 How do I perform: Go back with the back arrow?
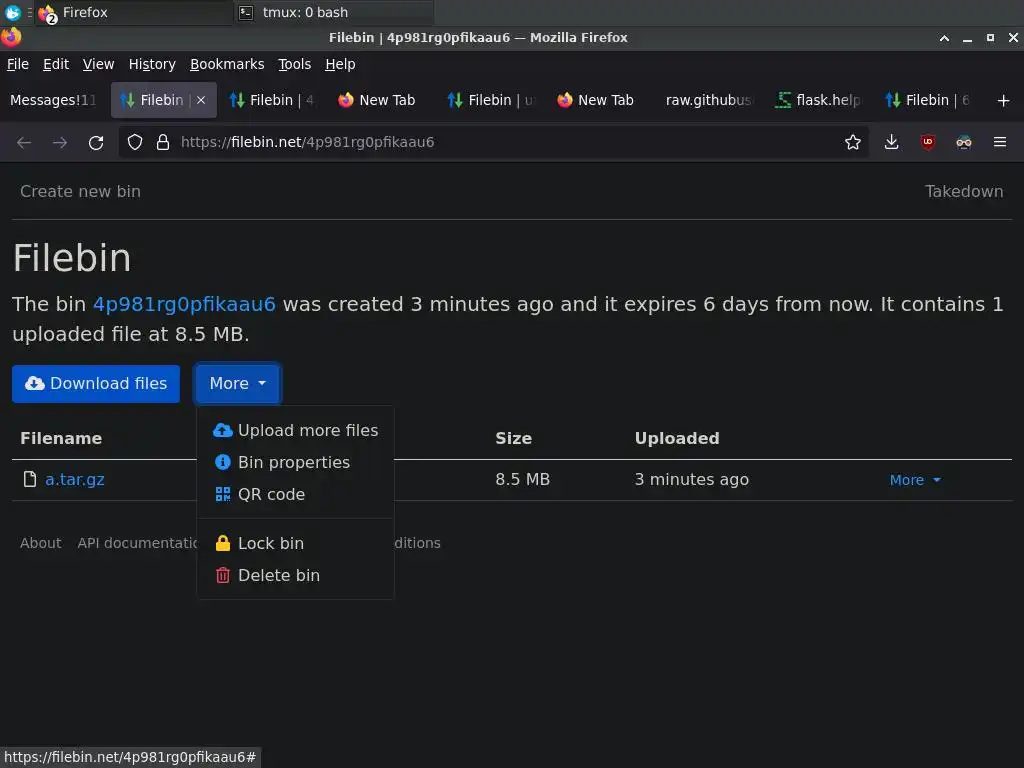pyautogui.click(x=24, y=142)
